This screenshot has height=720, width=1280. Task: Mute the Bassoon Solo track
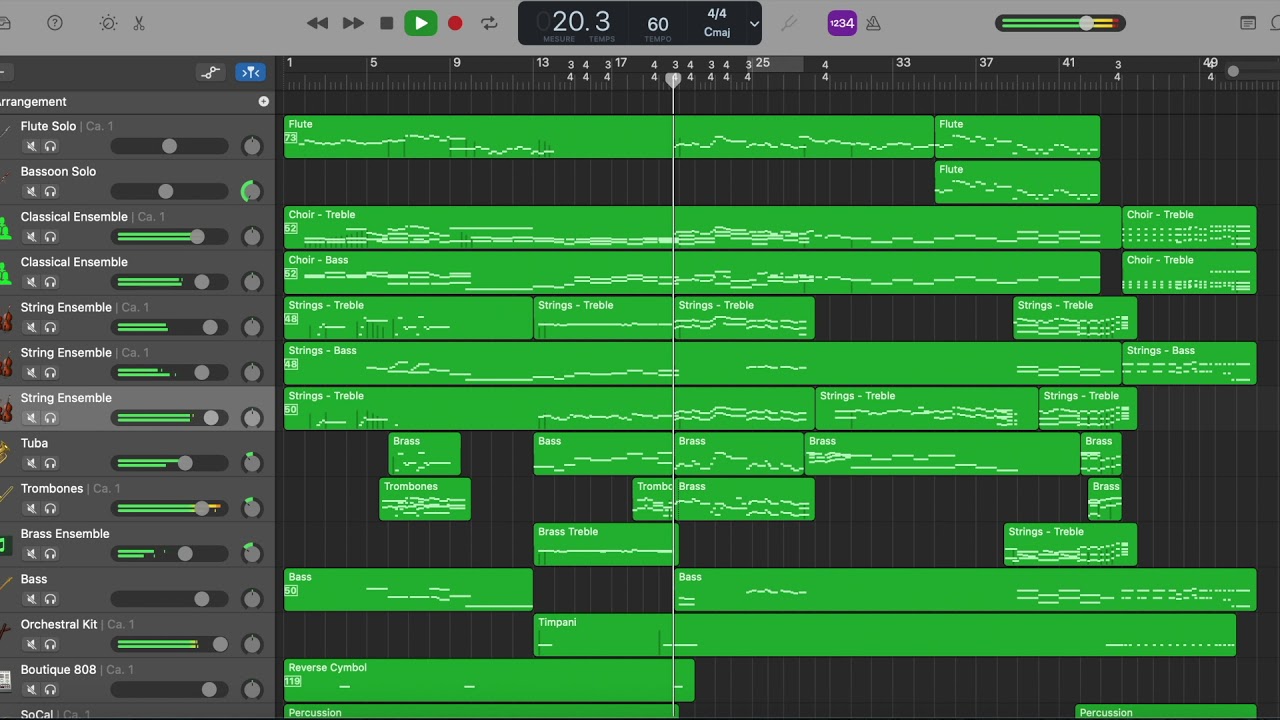click(31, 191)
